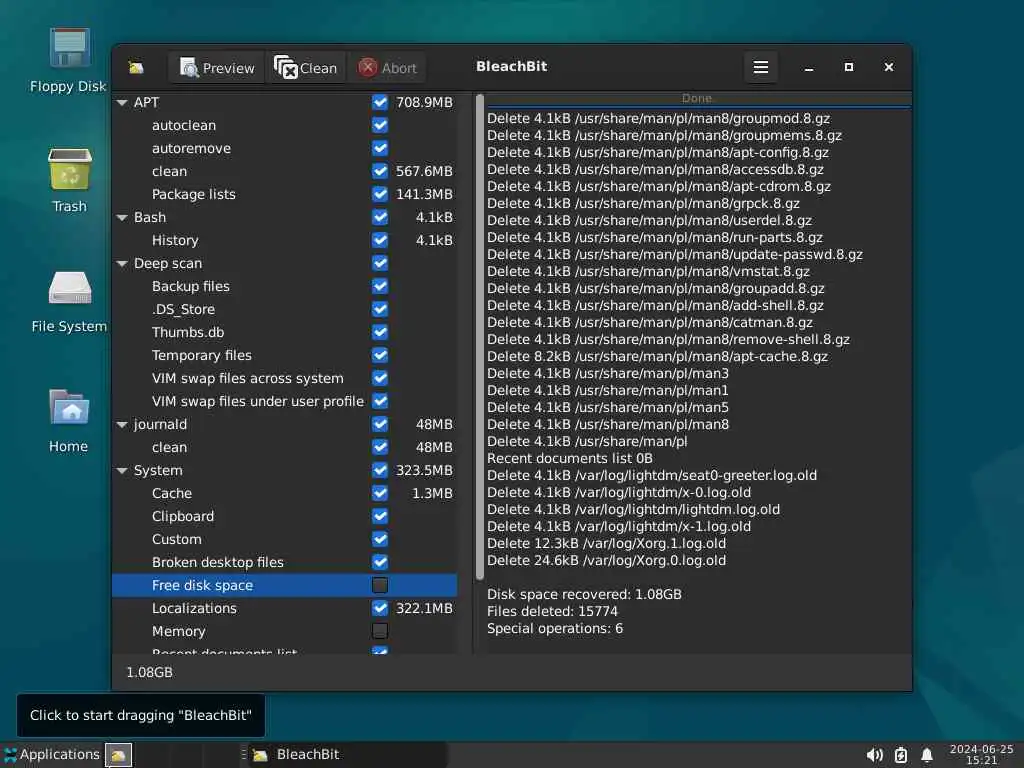The height and width of the screenshot is (768, 1024).
Task: Enable the Memory checkbox
Action: click(x=380, y=631)
